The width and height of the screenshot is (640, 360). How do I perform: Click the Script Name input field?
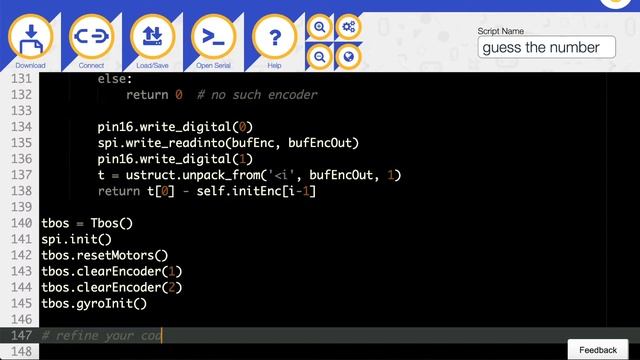pos(547,47)
